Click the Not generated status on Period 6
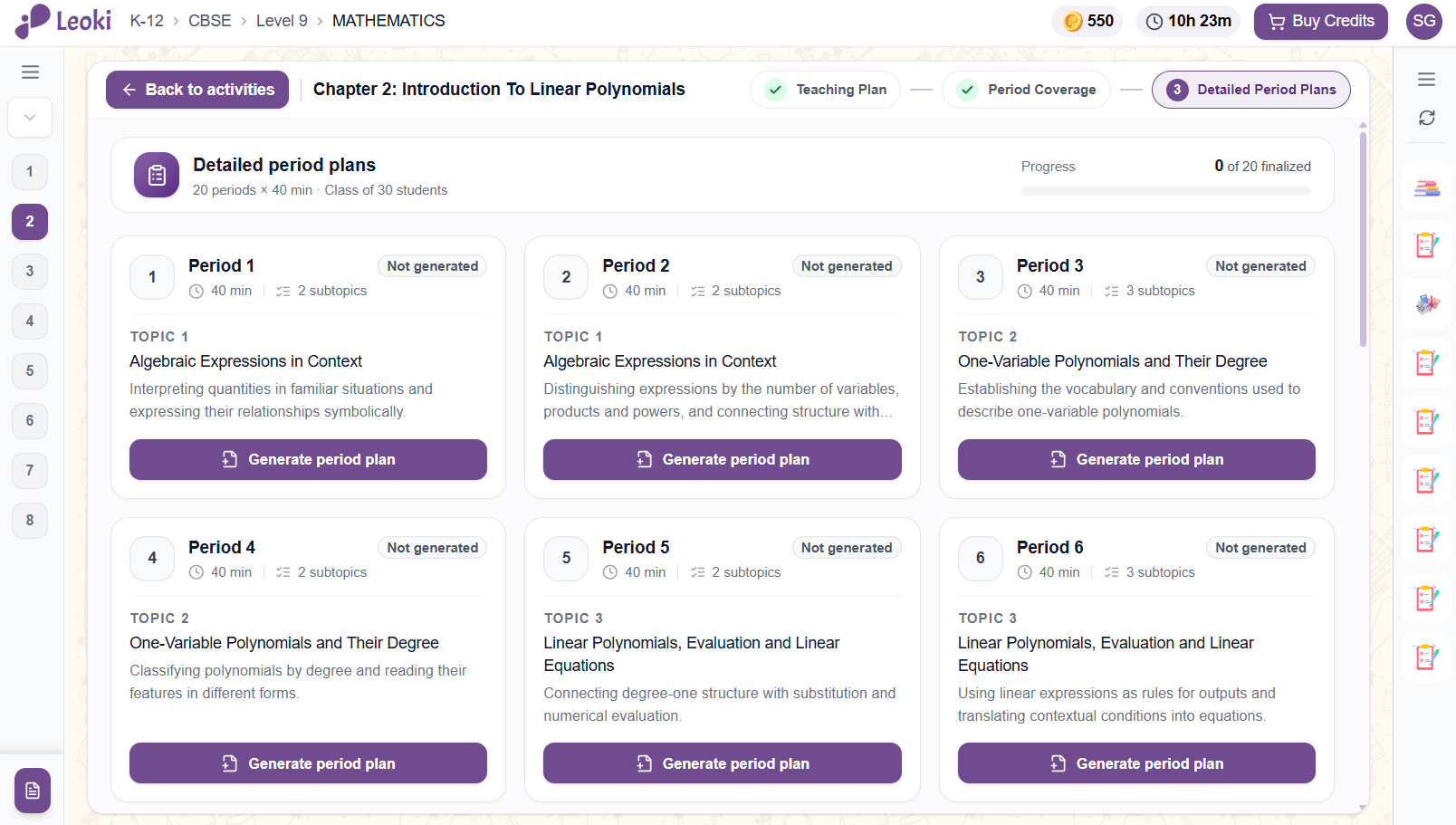1456x825 pixels. pos(1260,548)
